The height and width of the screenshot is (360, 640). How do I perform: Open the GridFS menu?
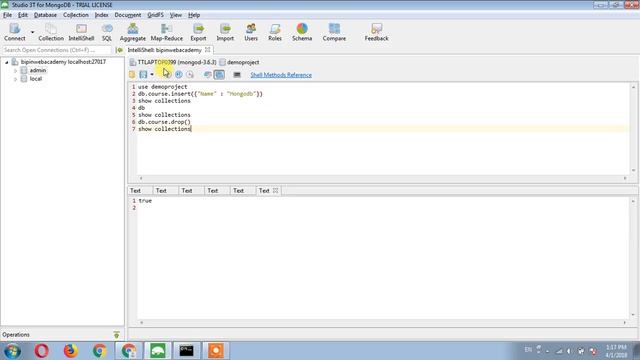click(x=156, y=15)
